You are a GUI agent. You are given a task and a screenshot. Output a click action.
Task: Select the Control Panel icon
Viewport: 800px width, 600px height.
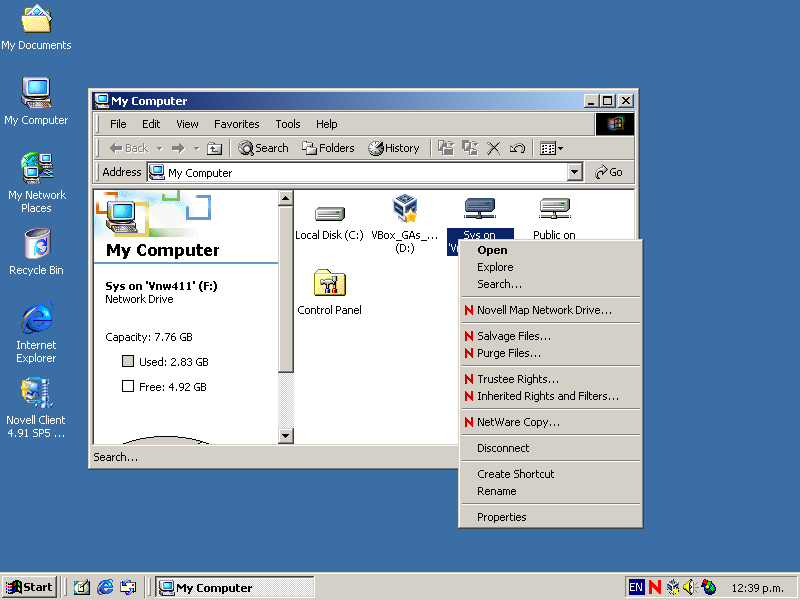tap(329, 292)
